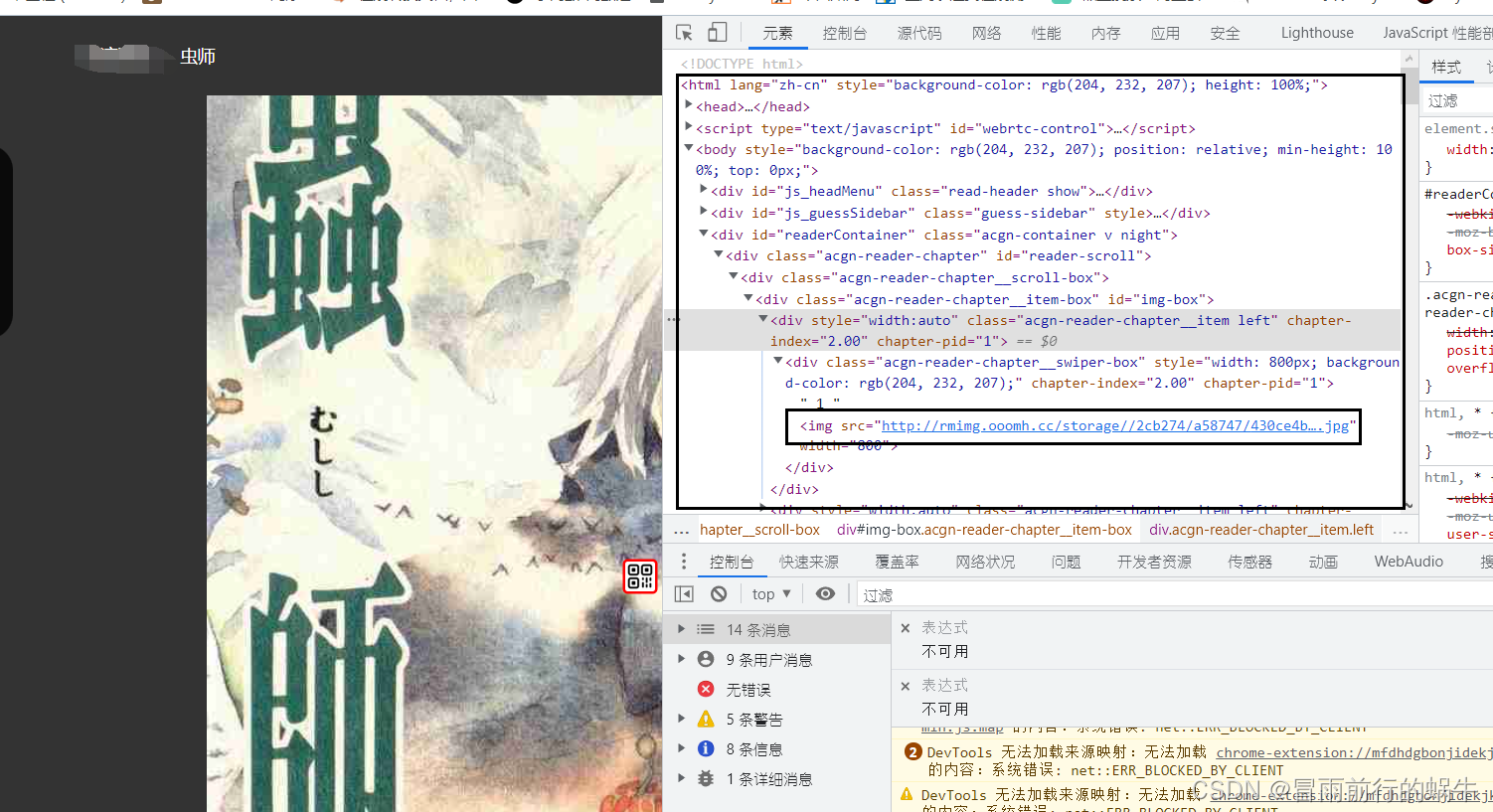1493x812 pixels.
Task: Show all 14 条消息 list
Action: click(x=758, y=629)
